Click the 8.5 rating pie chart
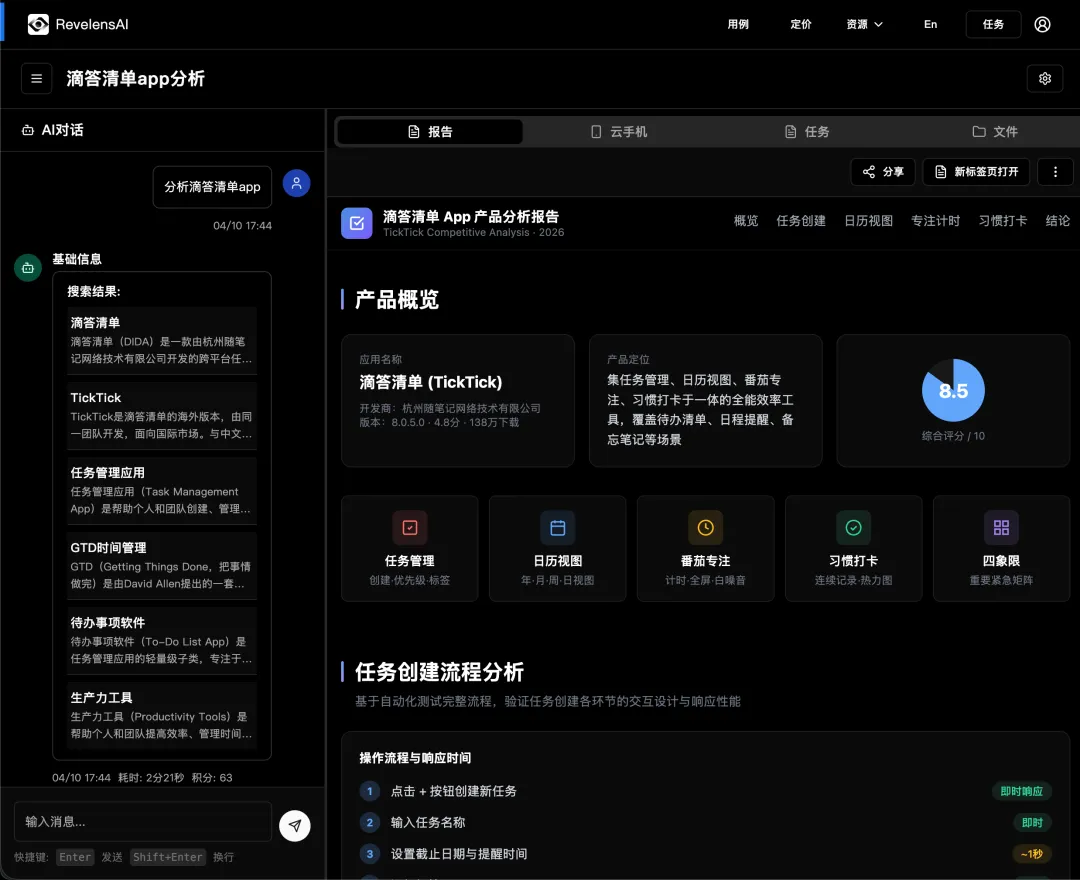The image size is (1080, 880). click(953, 390)
